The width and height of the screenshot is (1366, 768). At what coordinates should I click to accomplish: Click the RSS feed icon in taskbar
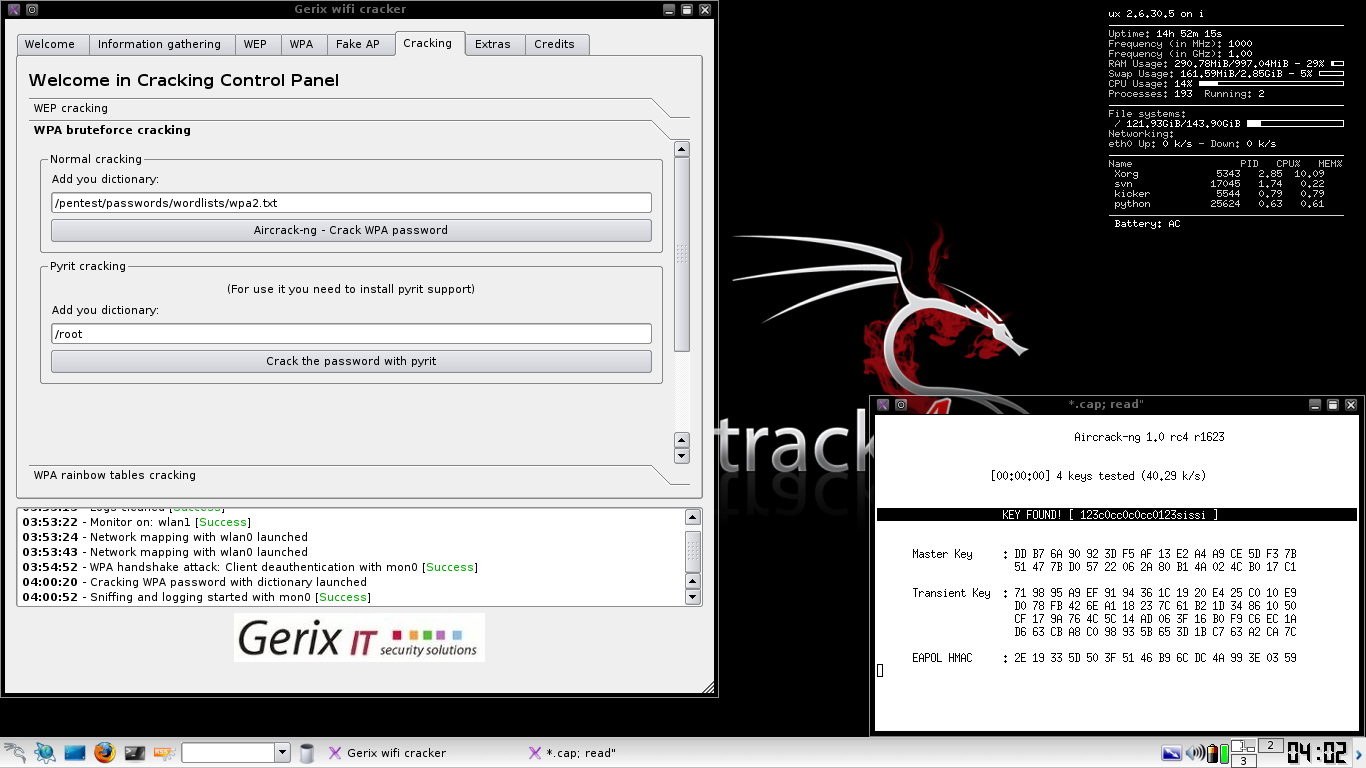tap(165, 753)
